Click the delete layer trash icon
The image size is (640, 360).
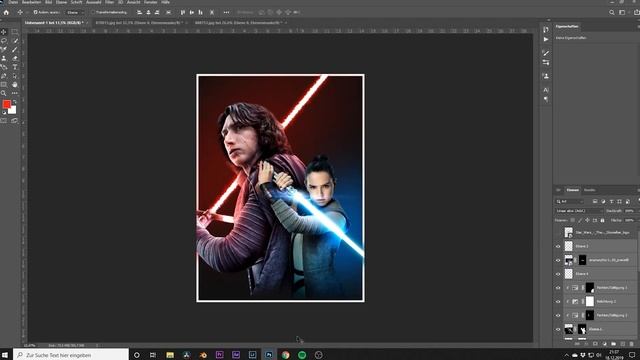pyautogui.click(x=632, y=344)
